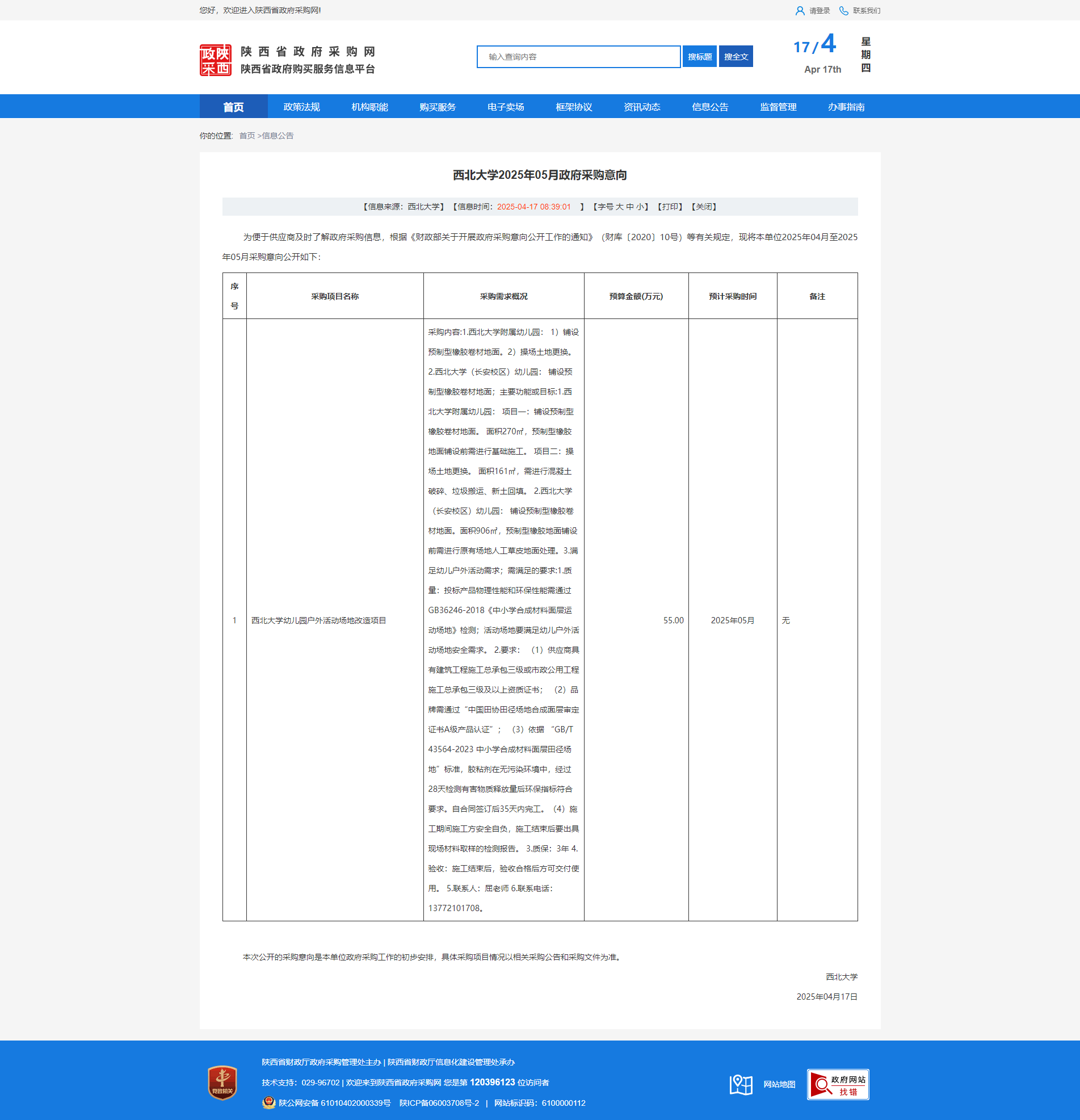The height and width of the screenshot is (1120, 1080).
Task: Click the 党政机关 shield emblem
Action: pyautogui.click(x=222, y=1083)
